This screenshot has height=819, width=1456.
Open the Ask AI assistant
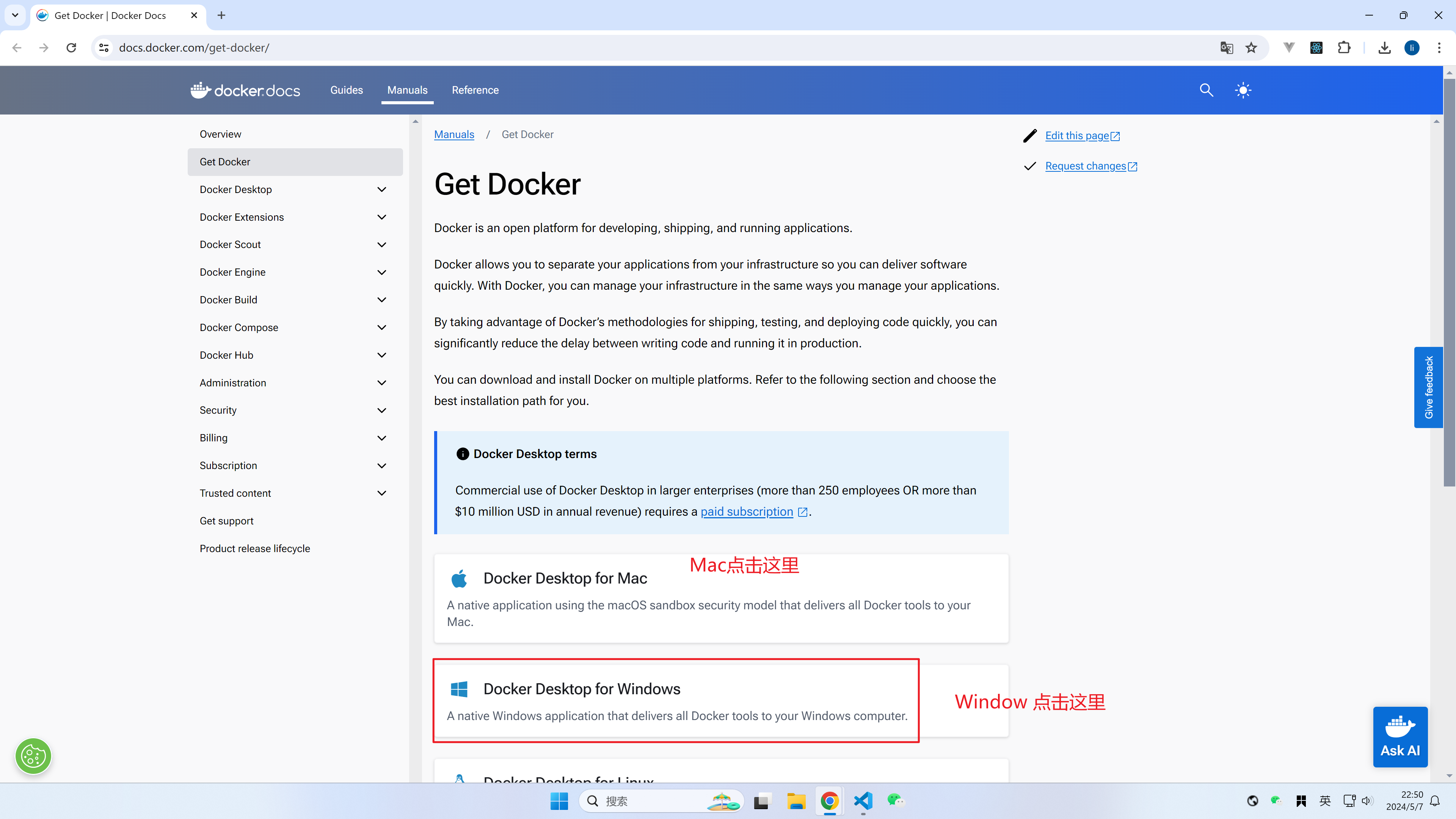(x=1400, y=737)
